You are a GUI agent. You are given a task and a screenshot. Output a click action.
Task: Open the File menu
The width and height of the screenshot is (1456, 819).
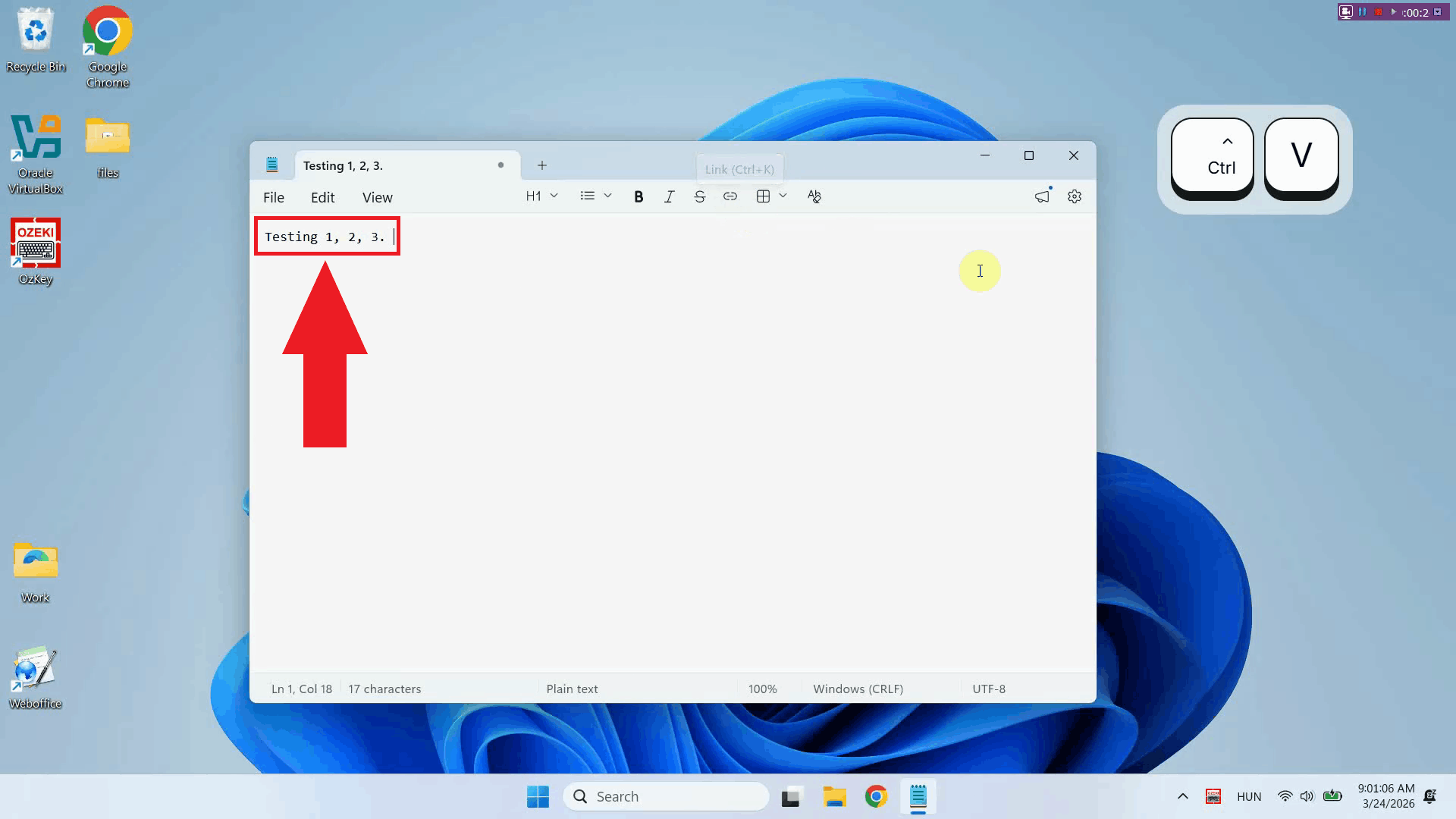(273, 197)
